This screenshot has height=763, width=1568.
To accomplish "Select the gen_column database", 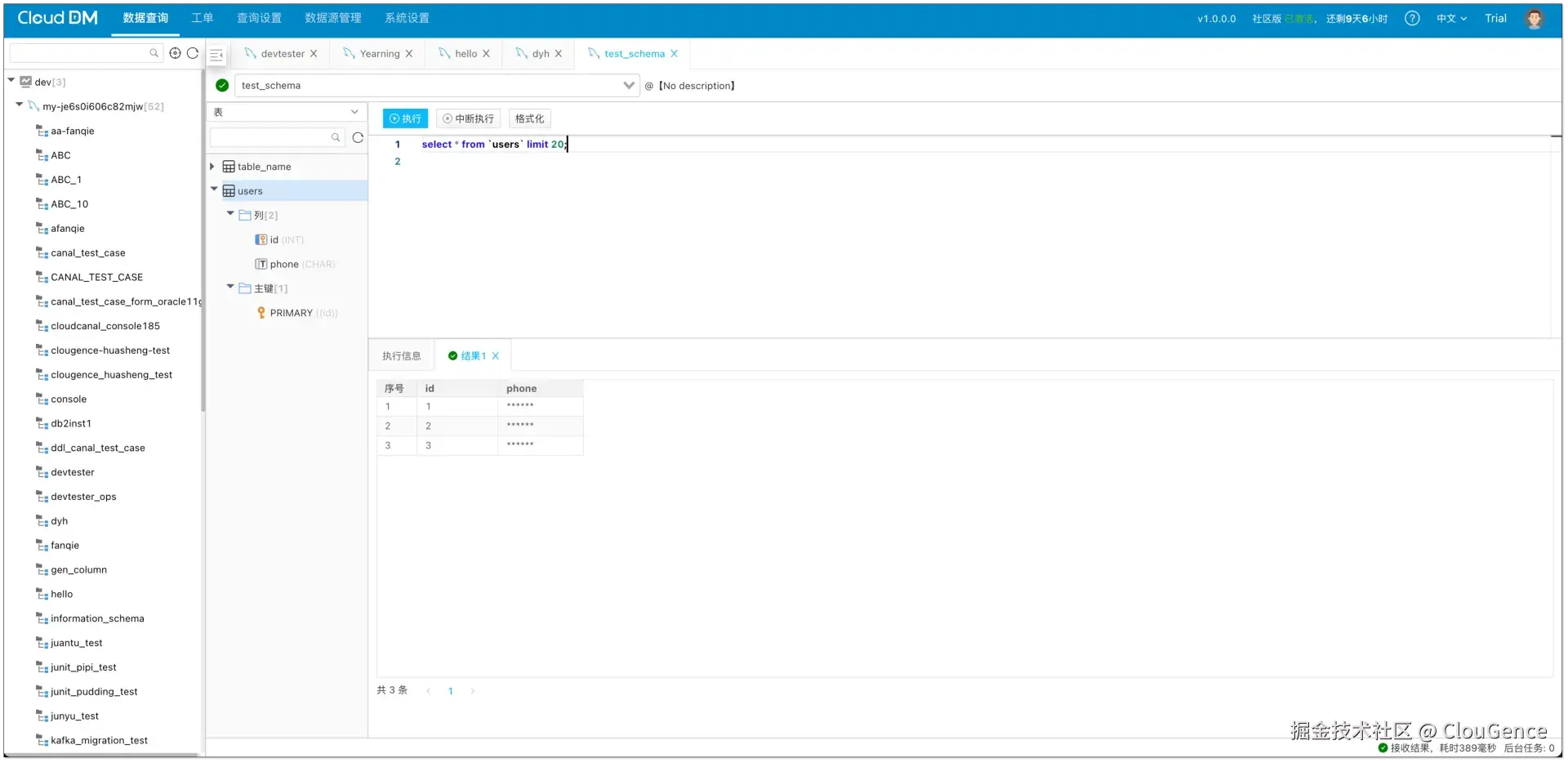I will coord(78,569).
